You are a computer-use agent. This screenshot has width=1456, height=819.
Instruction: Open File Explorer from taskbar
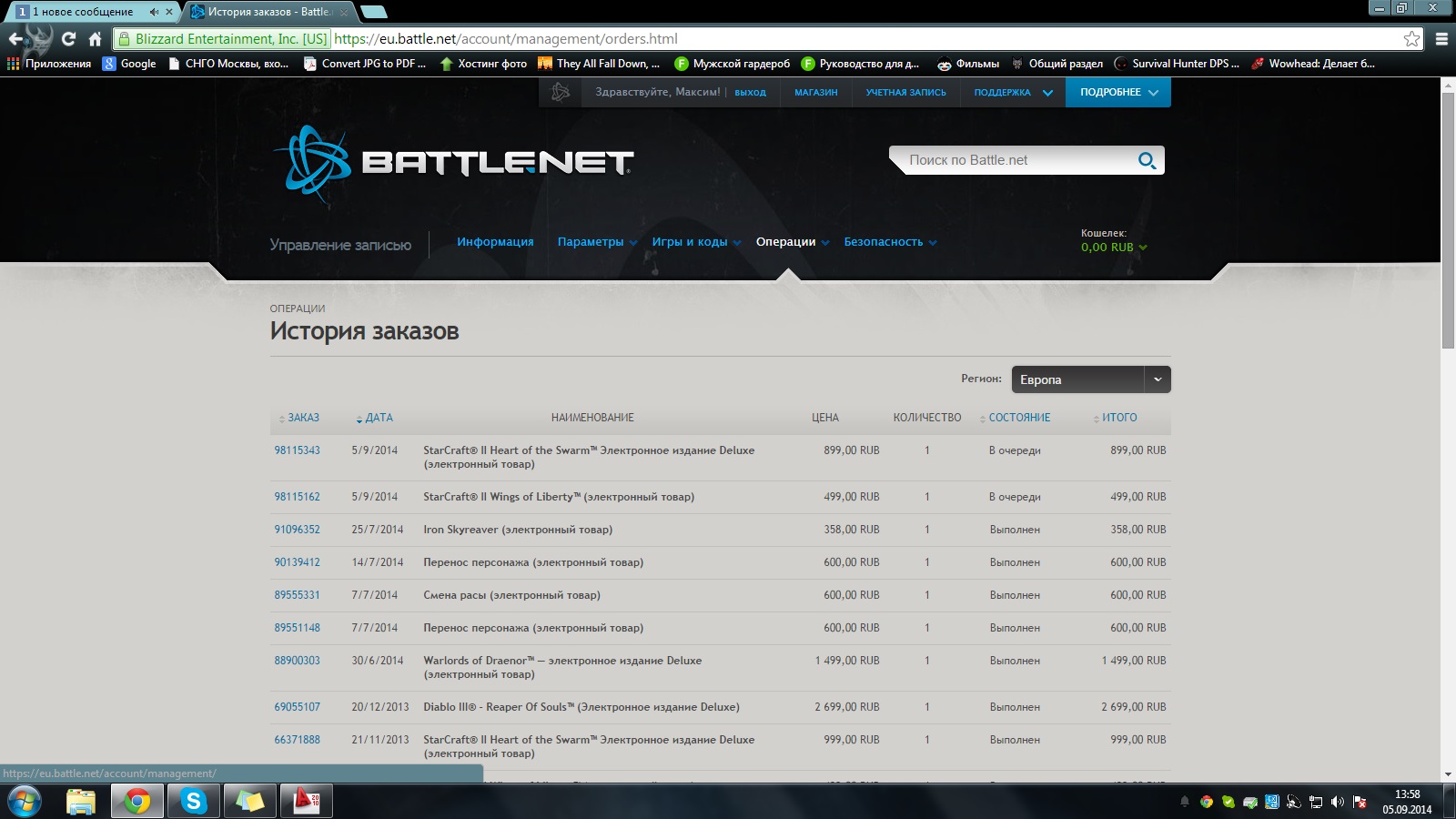tap(81, 802)
